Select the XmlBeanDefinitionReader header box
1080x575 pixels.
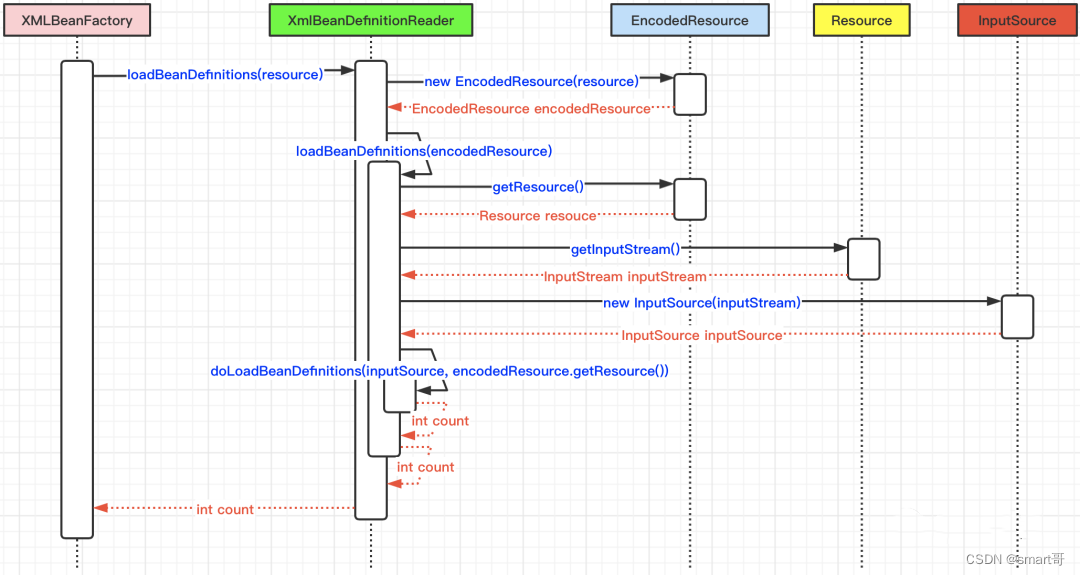tap(371, 20)
